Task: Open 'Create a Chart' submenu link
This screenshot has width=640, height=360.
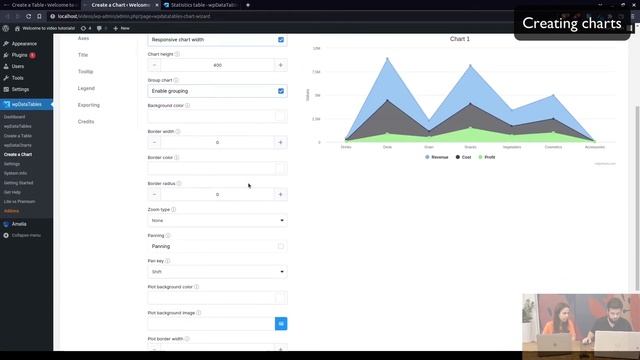Action: pyautogui.click(x=18, y=154)
